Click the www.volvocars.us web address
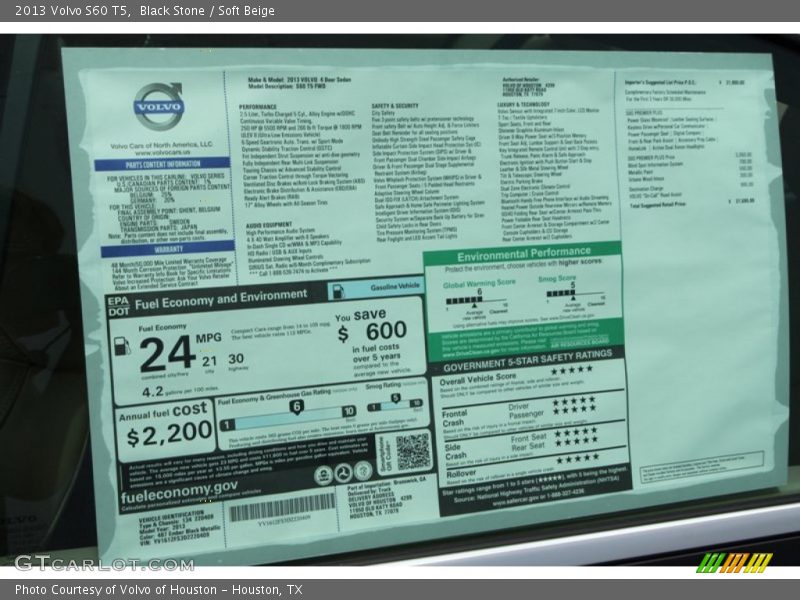The width and height of the screenshot is (800, 600). click(162, 152)
